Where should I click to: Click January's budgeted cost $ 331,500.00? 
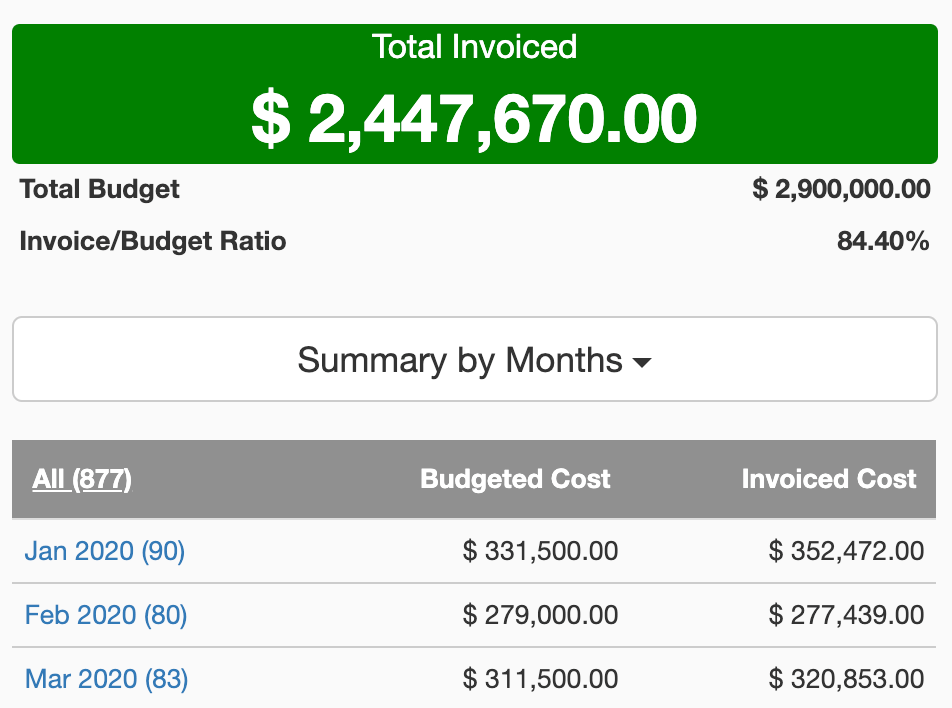click(x=540, y=551)
